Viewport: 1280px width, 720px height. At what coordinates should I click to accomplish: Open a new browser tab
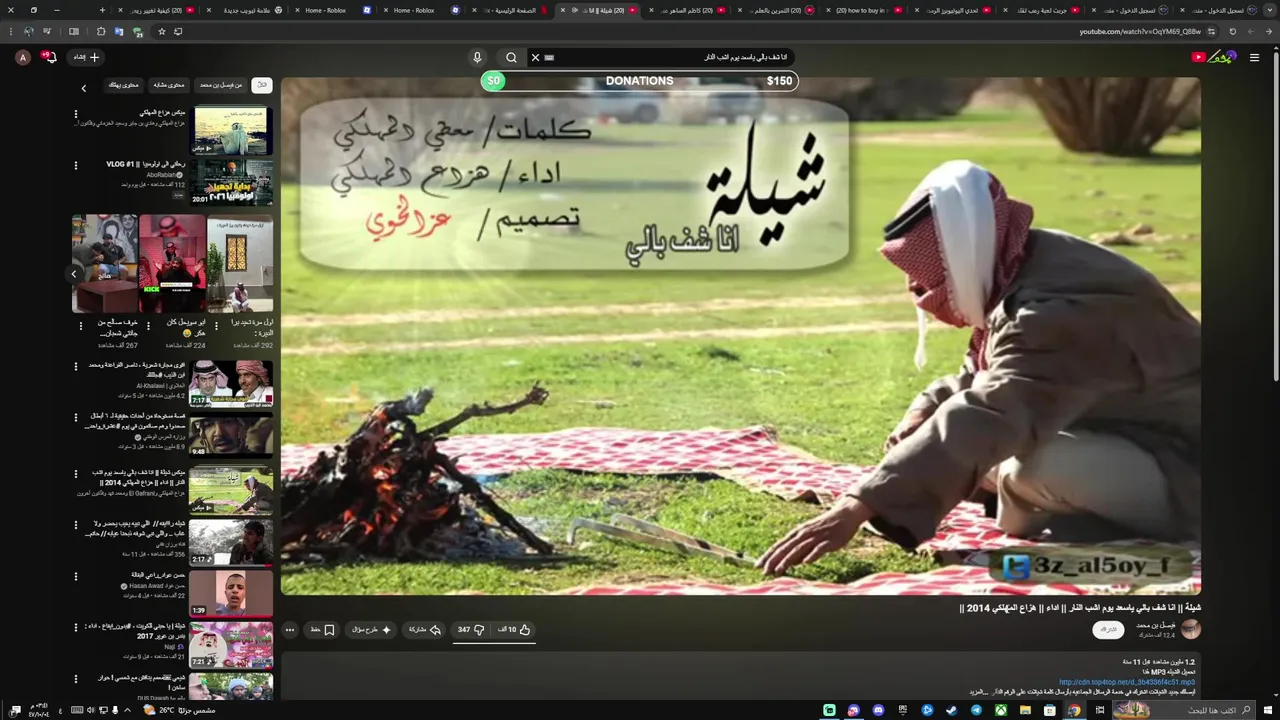click(102, 10)
